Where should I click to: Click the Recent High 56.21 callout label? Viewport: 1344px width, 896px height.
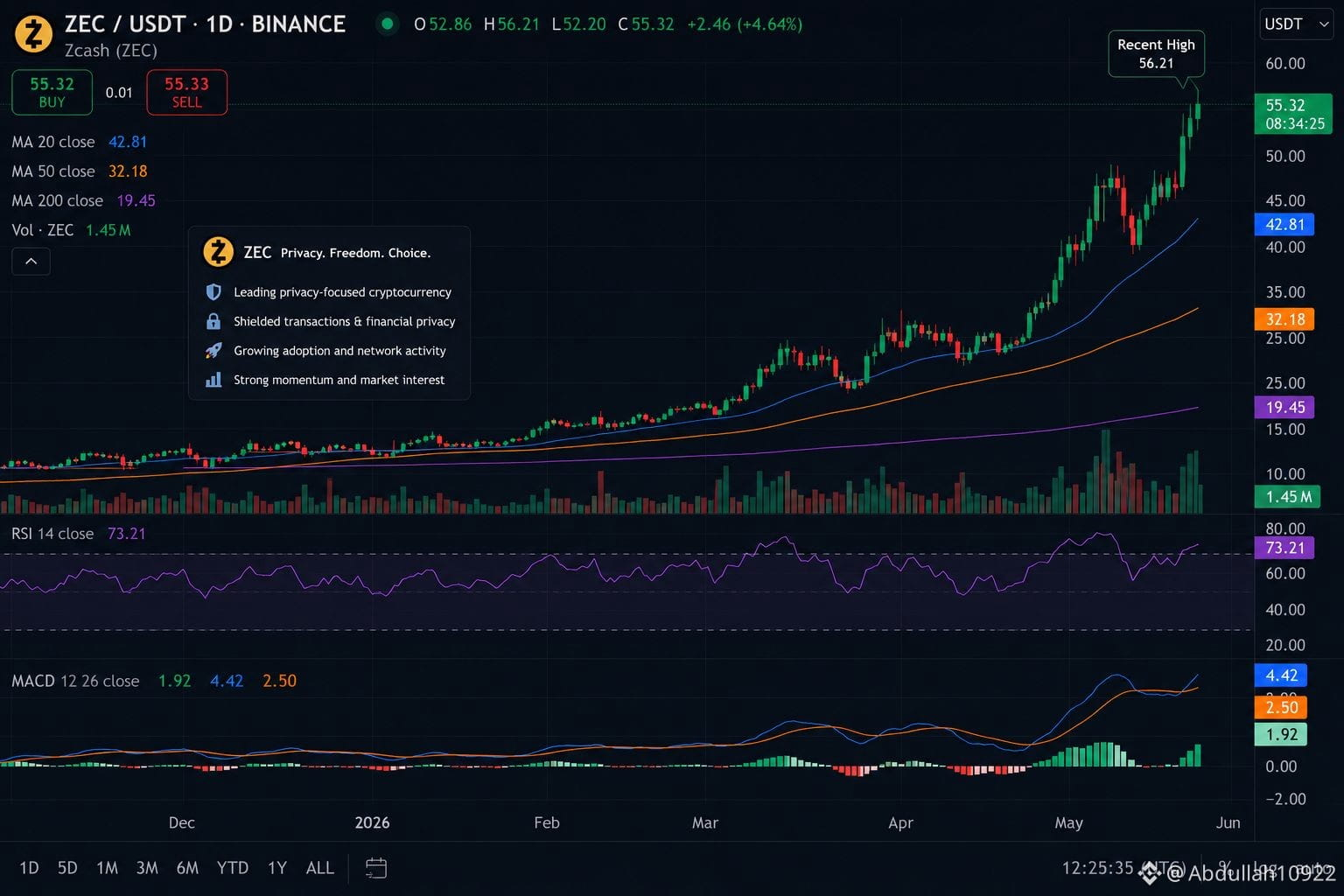click(1156, 53)
